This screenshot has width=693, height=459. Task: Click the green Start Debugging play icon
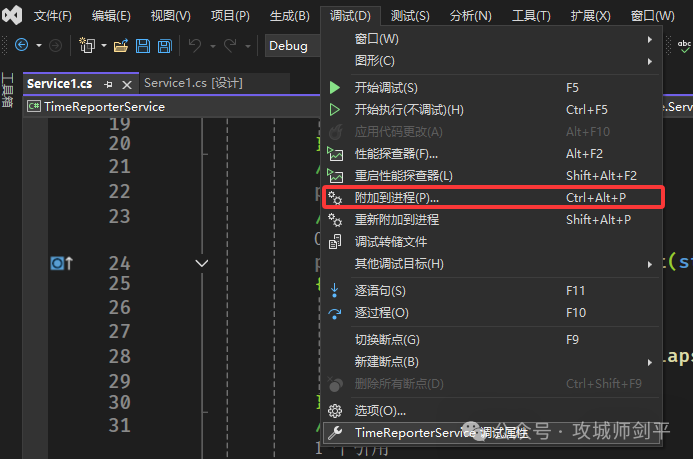(x=335, y=87)
